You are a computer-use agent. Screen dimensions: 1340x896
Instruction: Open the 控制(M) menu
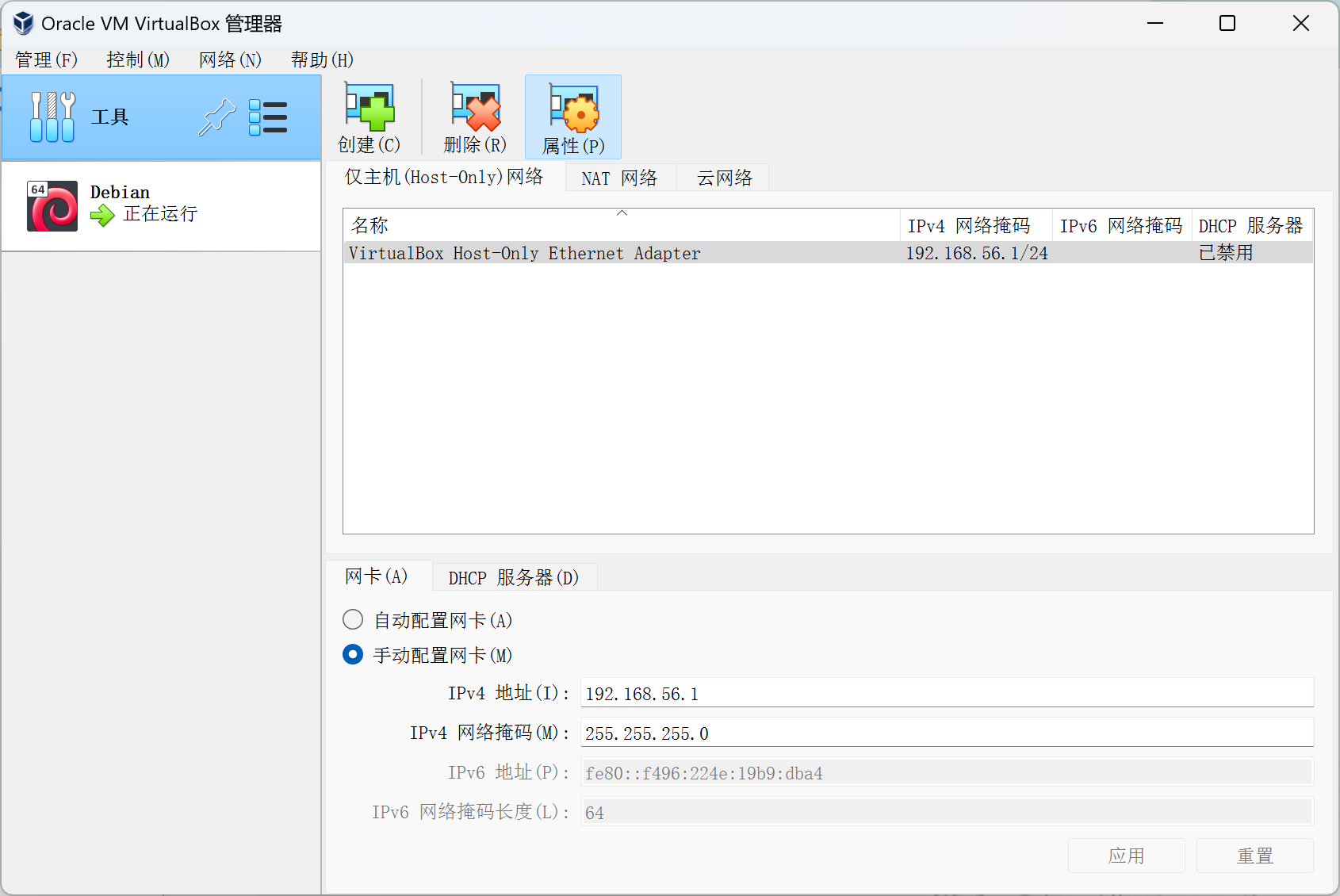(138, 59)
